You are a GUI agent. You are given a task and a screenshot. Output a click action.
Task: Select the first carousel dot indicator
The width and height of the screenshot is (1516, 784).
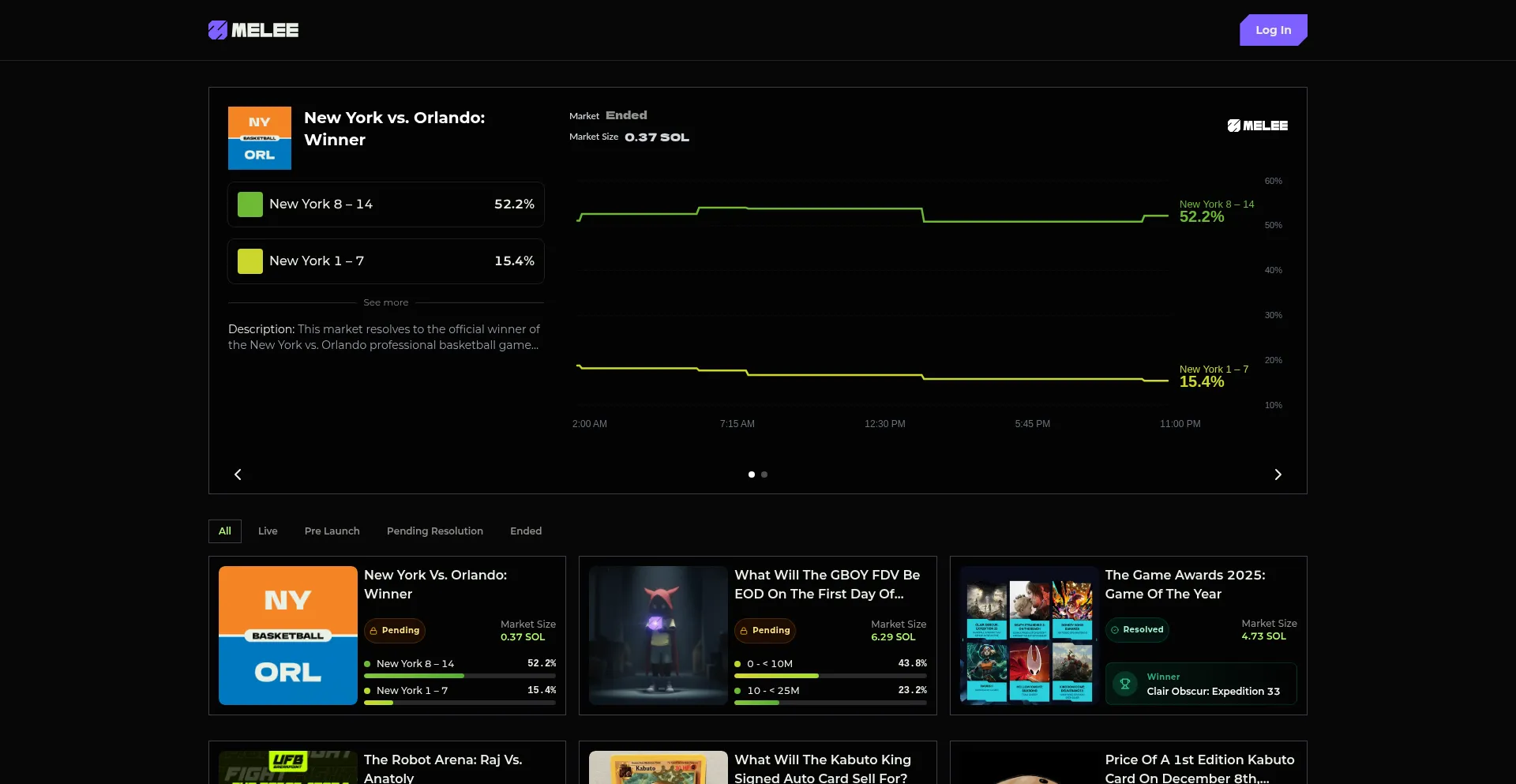click(751, 475)
